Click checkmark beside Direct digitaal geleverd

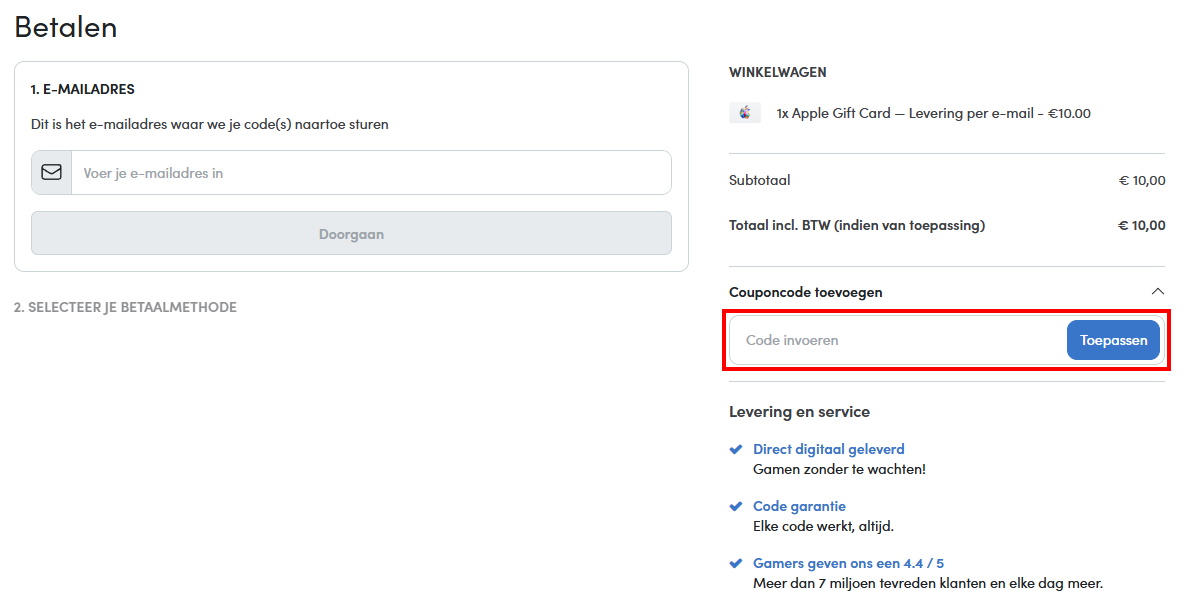[737, 450]
